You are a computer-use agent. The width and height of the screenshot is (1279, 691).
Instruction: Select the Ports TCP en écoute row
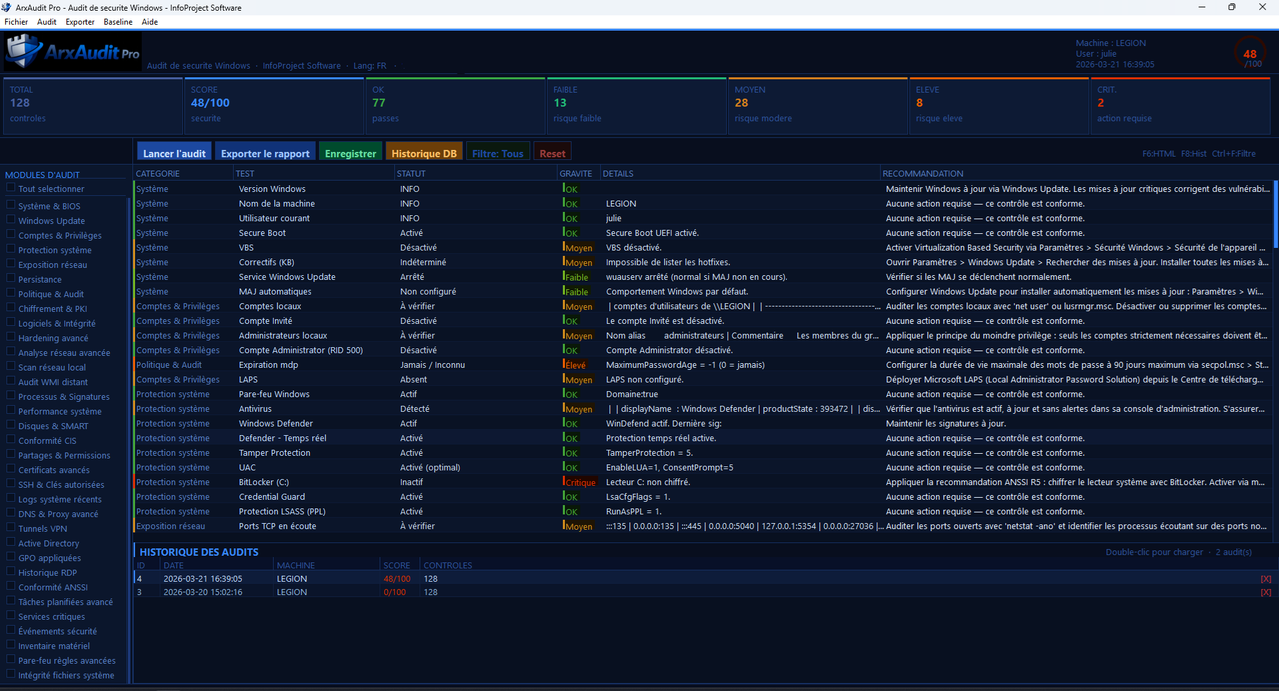702,526
